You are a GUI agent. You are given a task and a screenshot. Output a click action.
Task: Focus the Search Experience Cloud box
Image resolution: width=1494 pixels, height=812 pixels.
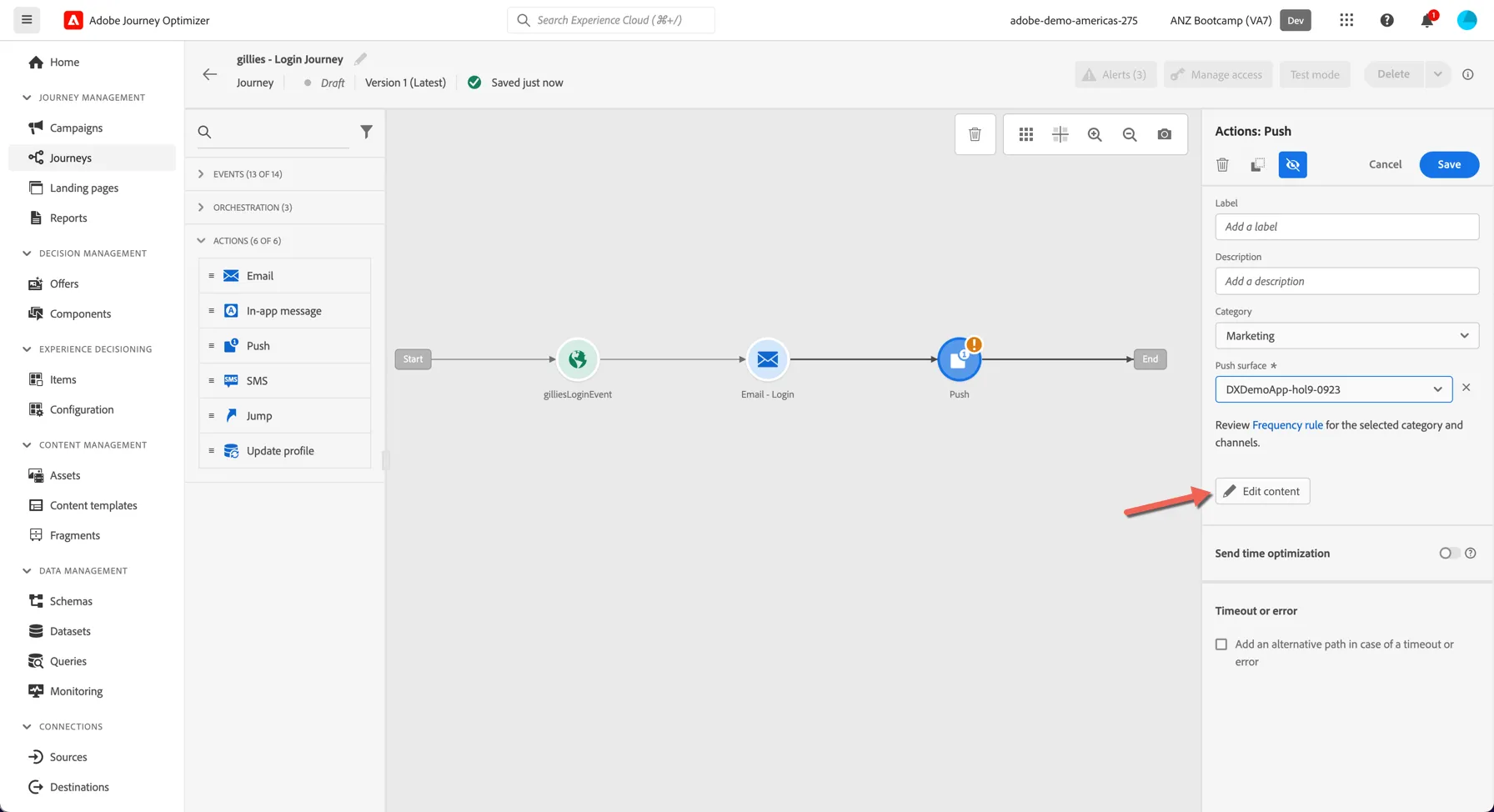(x=611, y=20)
